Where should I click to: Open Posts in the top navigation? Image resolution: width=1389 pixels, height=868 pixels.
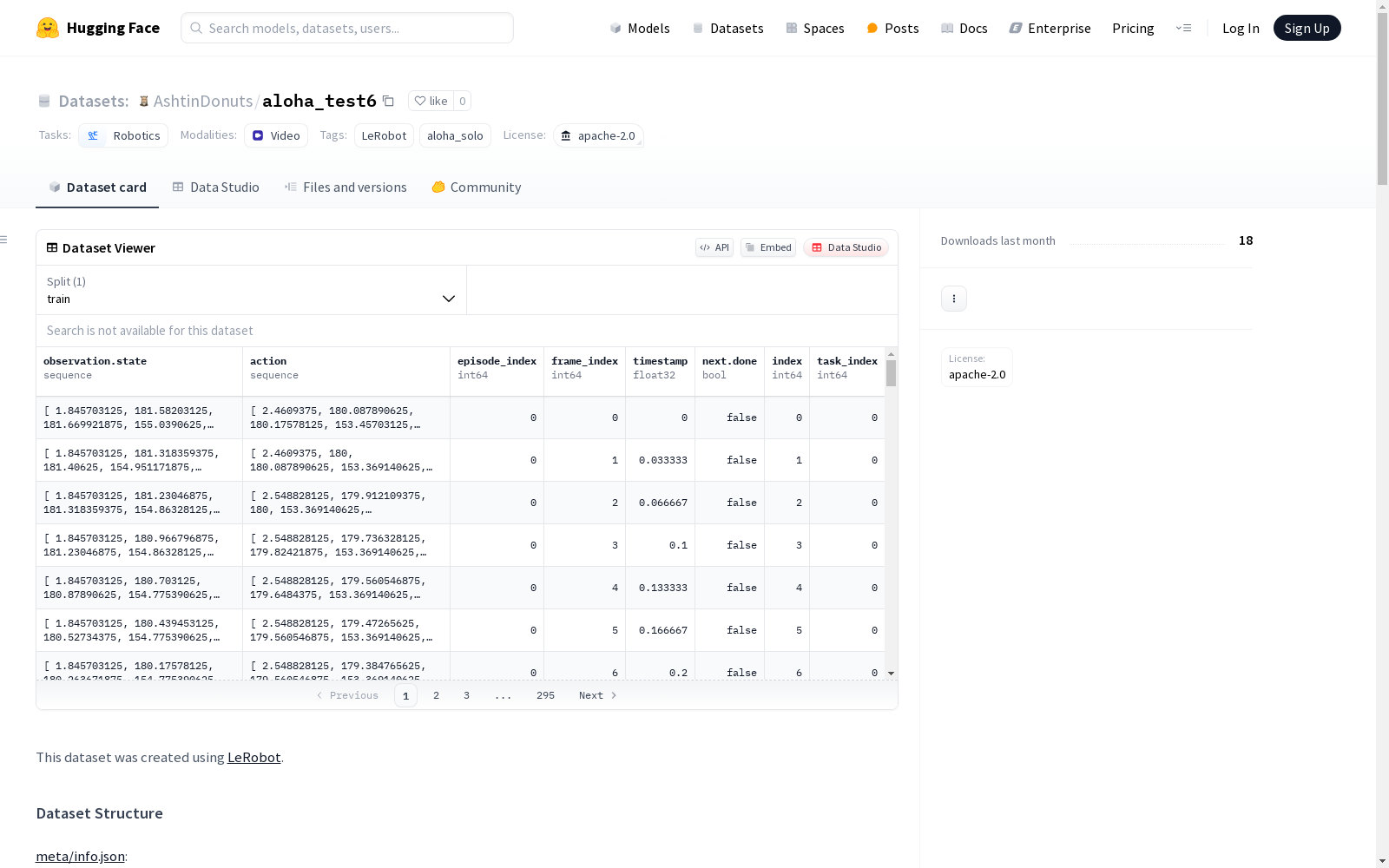tap(892, 28)
